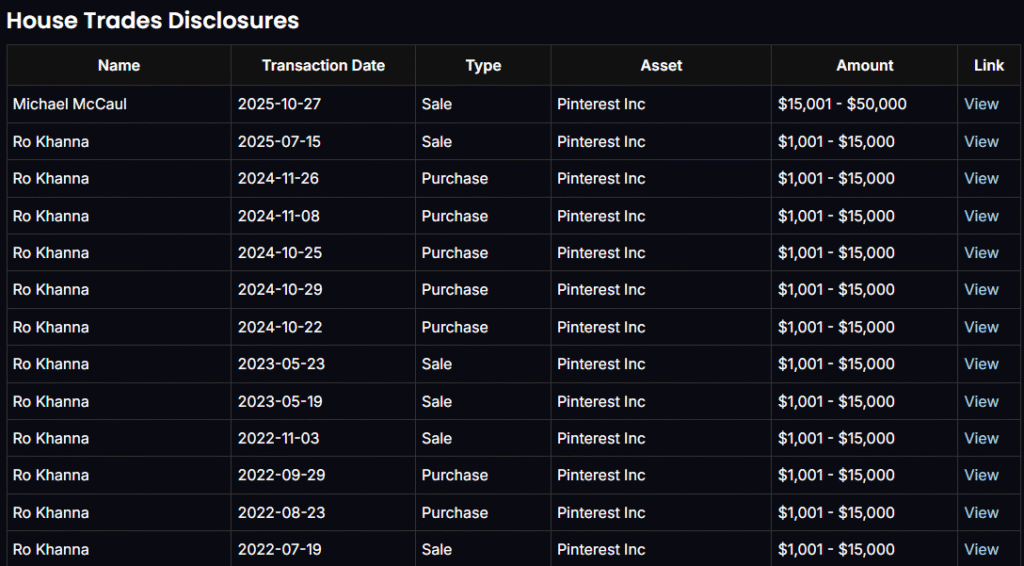The width and height of the screenshot is (1024, 566).
Task: Open the View link for Michael McCaul's trade
Action: tap(981, 104)
